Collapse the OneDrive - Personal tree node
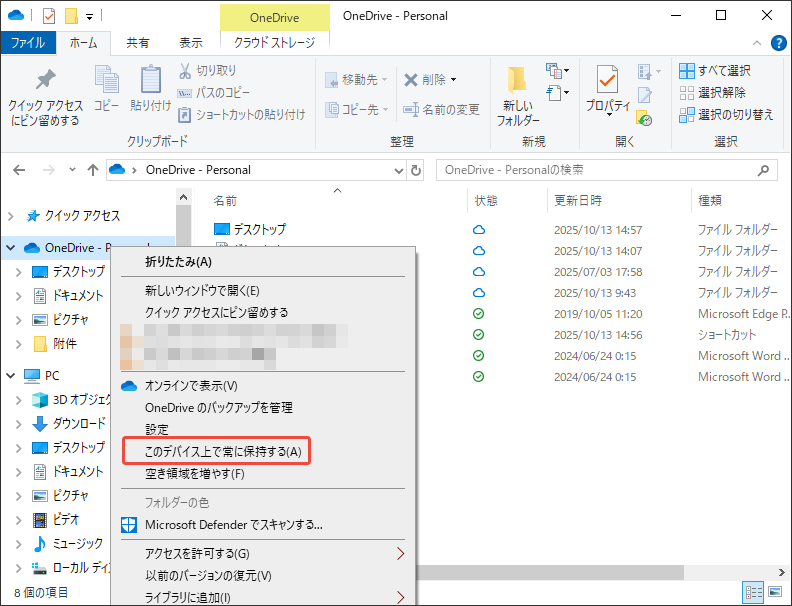 click(x=11, y=248)
